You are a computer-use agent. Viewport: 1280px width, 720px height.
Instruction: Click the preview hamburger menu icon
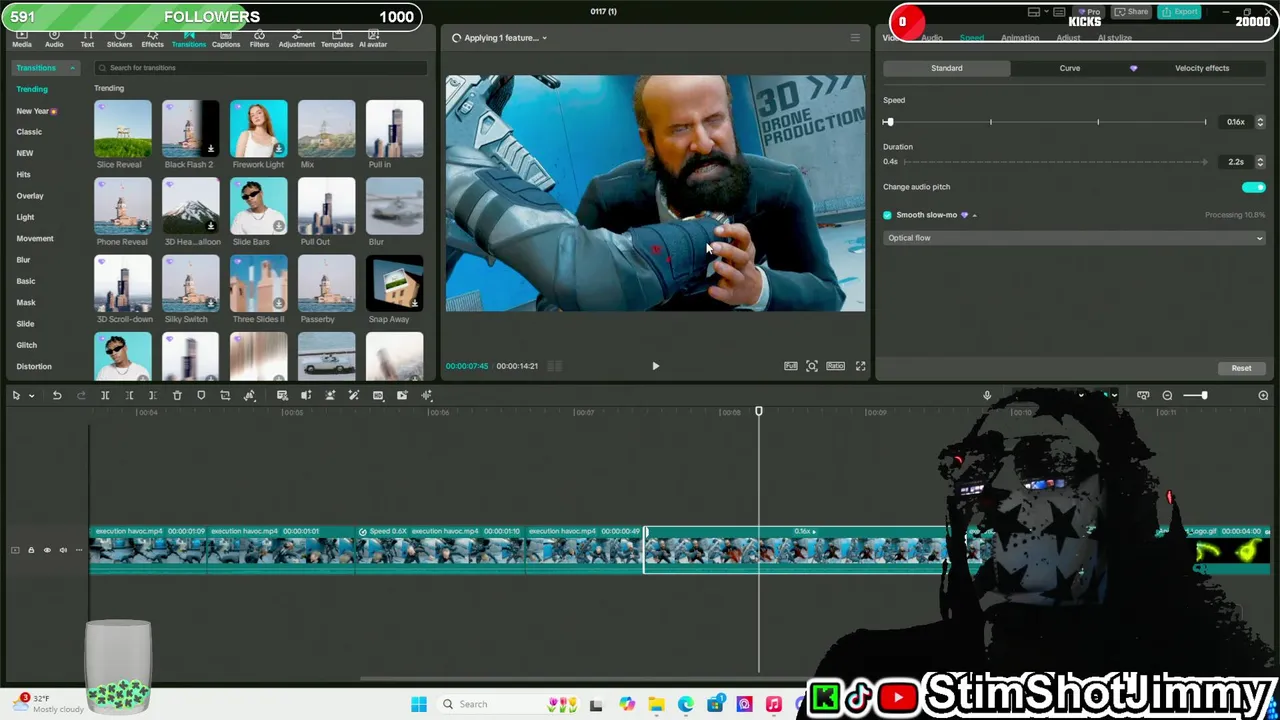tap(855, 38)
